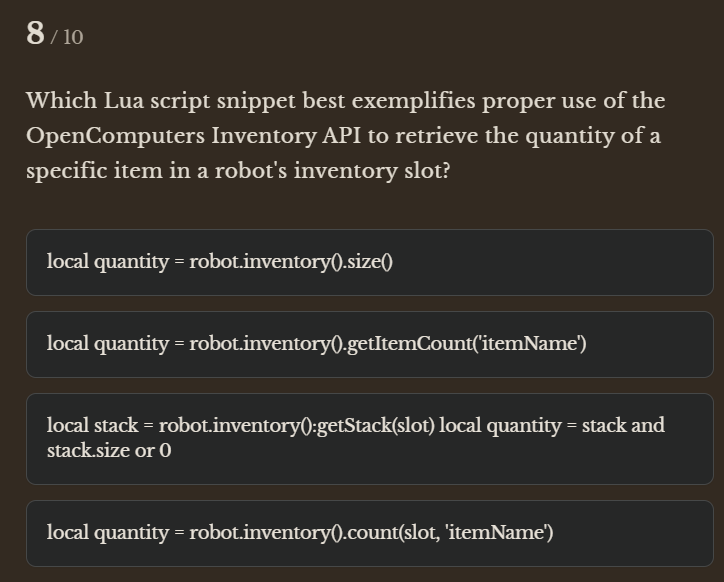Select the count(slot, 'itemName') answer
This screenshot has height=582, width=724.
click(370, 533)
